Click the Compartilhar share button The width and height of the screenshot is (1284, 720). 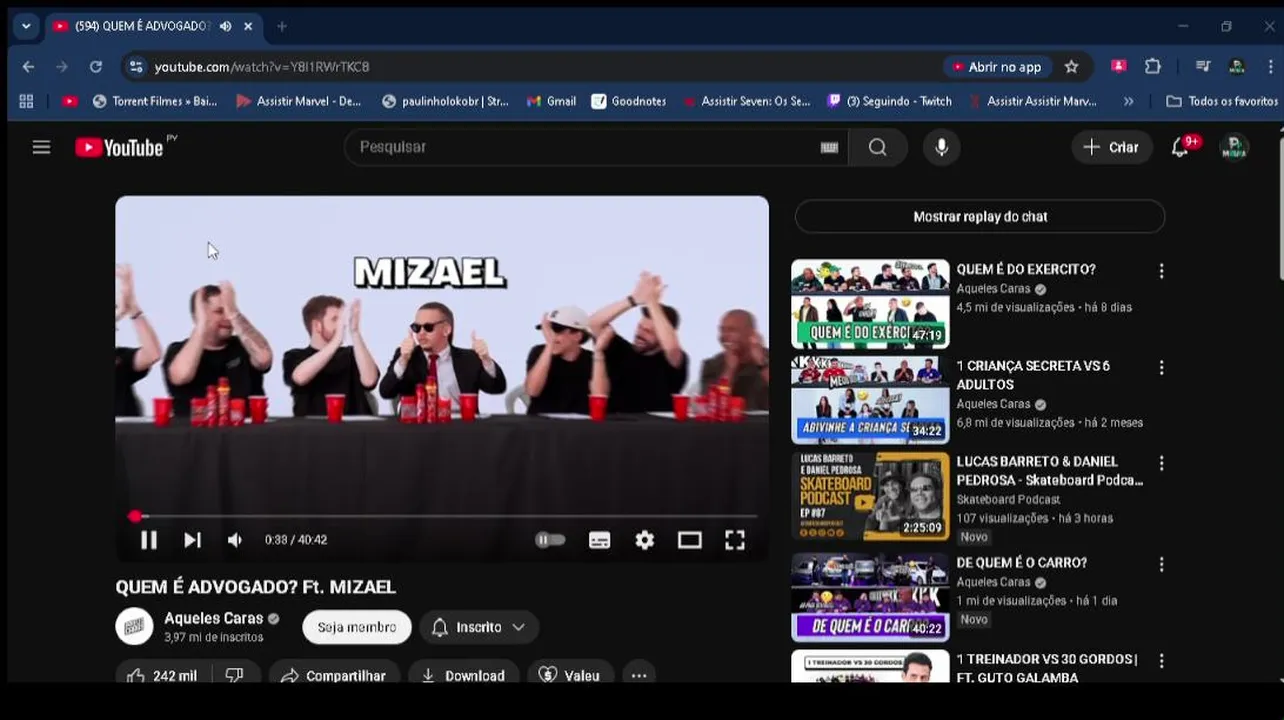tap(334, 675)
